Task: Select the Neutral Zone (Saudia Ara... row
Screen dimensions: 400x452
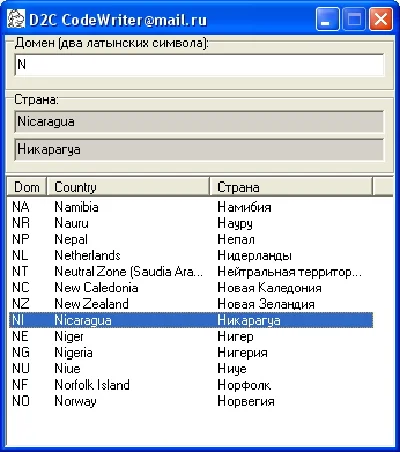Action: pos(128,272)
